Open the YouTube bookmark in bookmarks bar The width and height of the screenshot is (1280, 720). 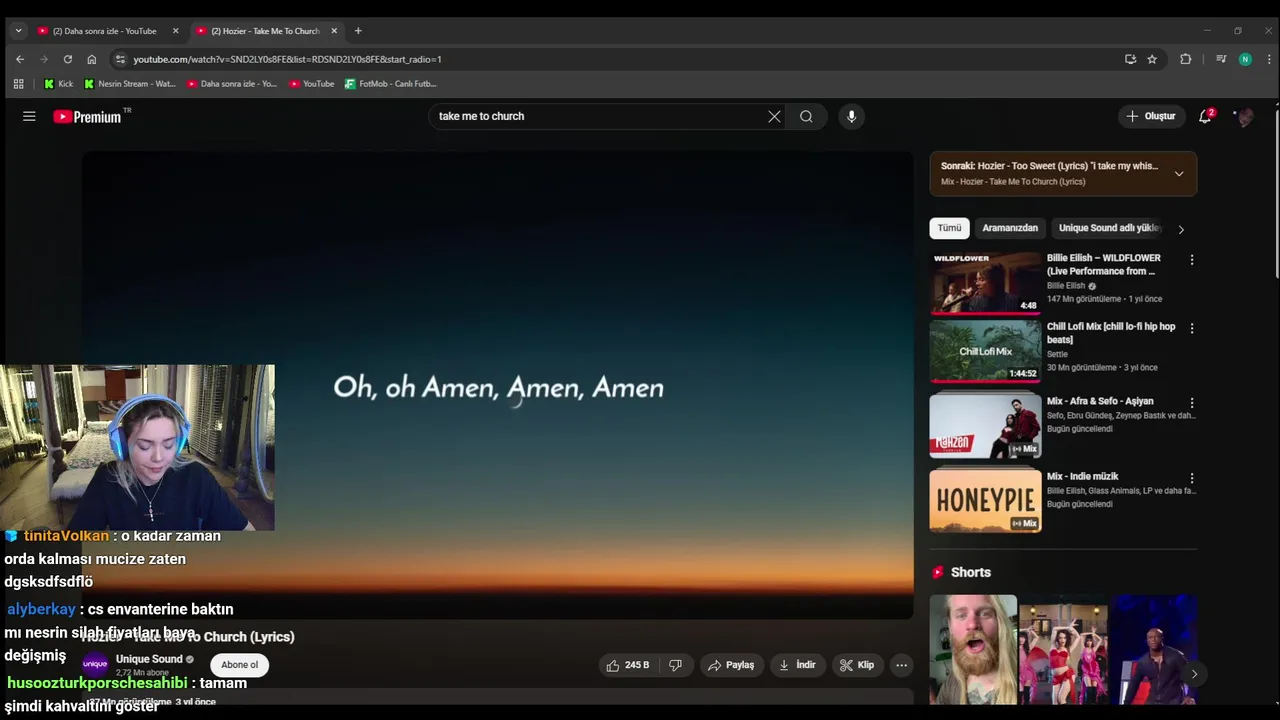pos(312,84)
